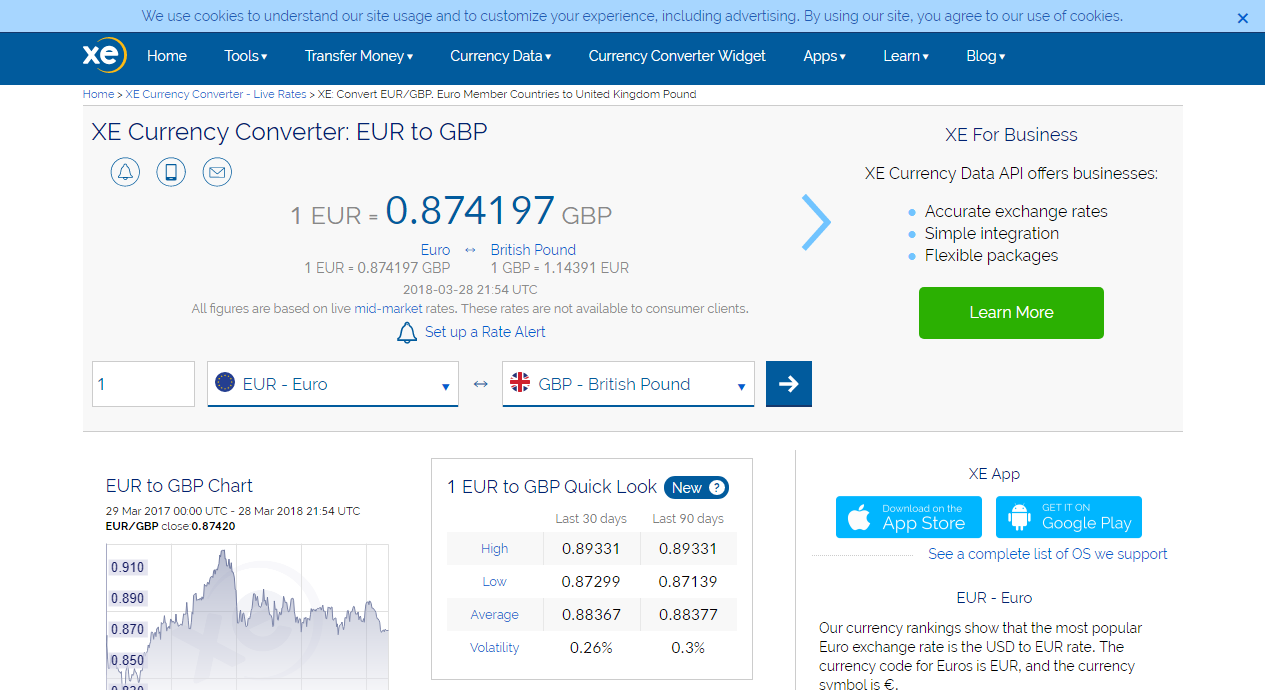1265x690 pixels.
Task: Click the Home breadcrumb link
Action: pyautogui.click(x=98, y=94)
